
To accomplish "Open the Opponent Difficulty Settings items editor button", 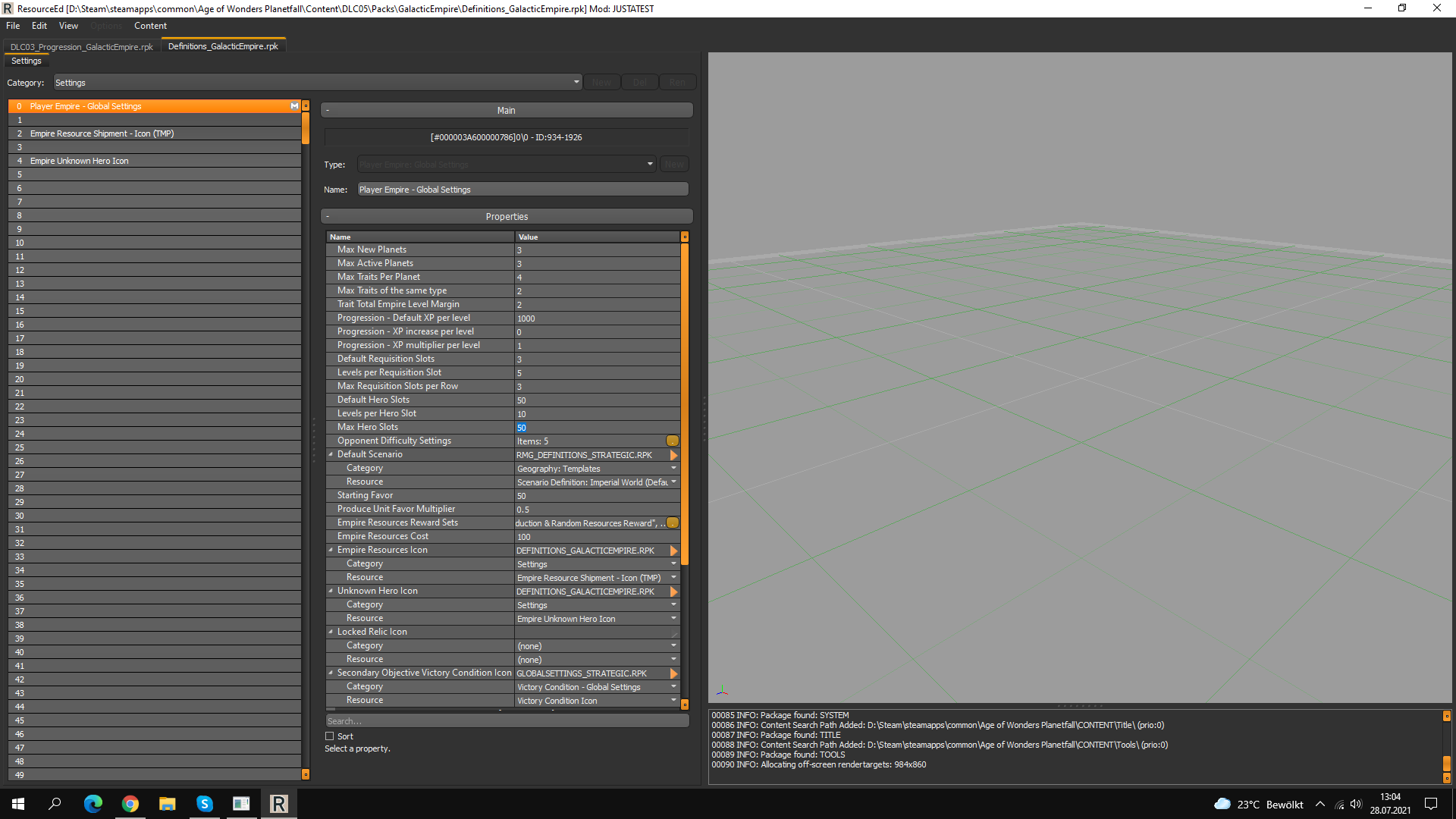I will click(x=673, y=441).
